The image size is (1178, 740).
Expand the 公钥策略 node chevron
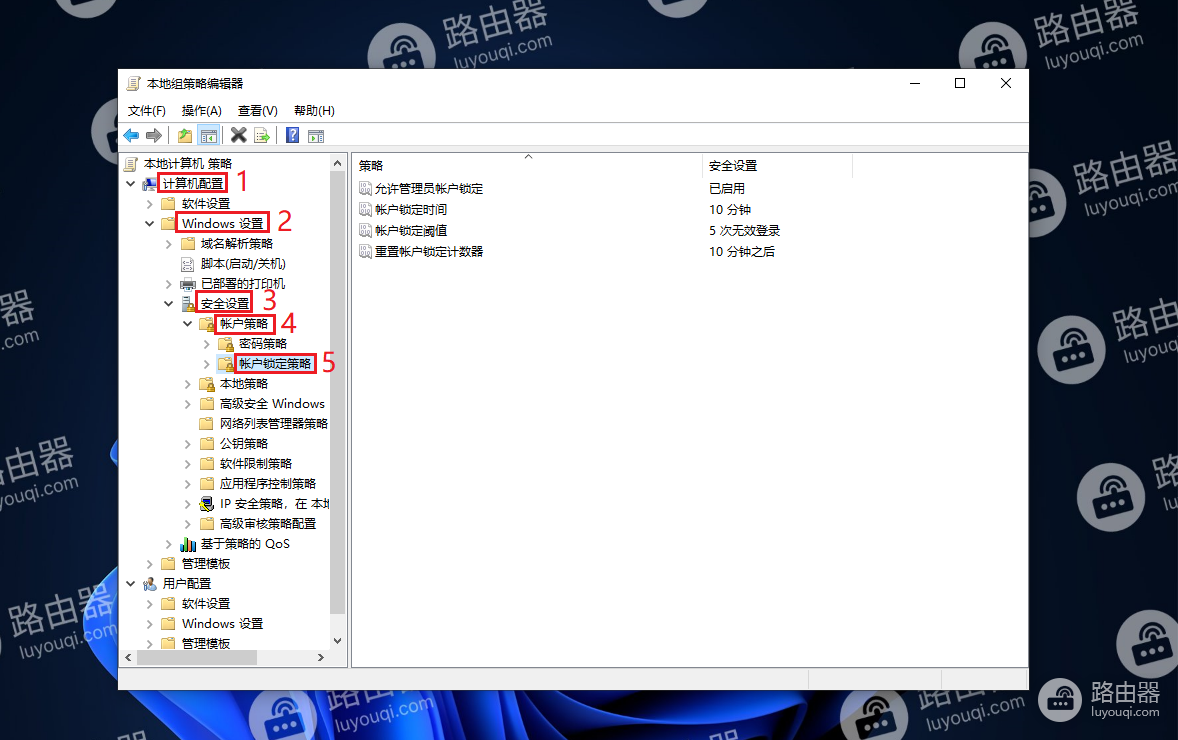click(x=188, y=444)
